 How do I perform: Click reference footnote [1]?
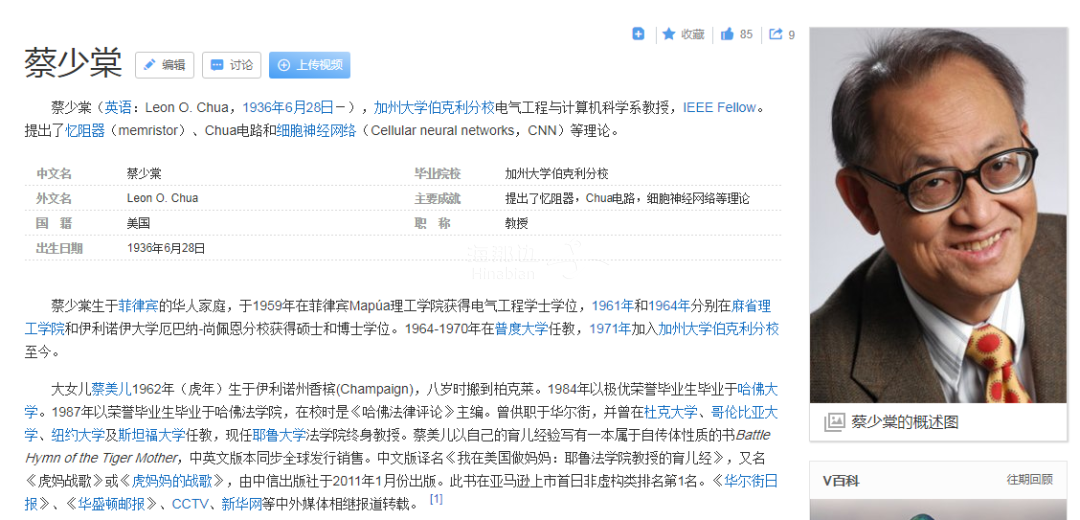436,498
